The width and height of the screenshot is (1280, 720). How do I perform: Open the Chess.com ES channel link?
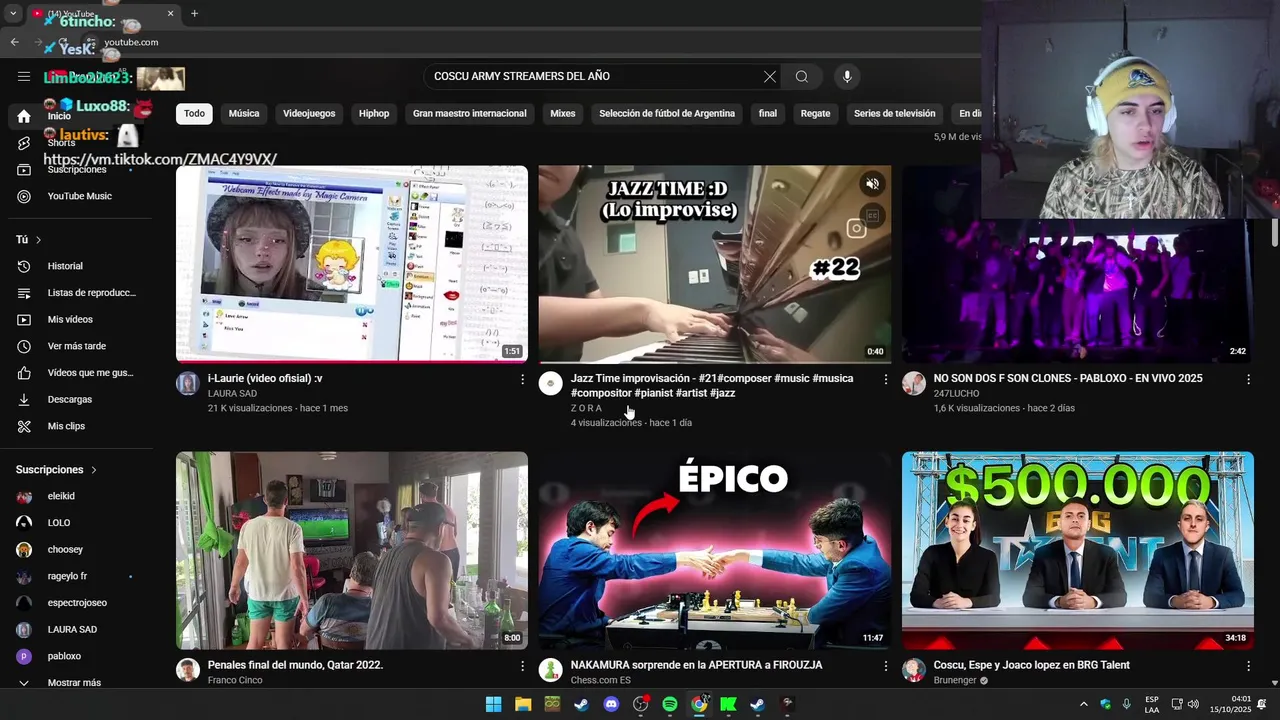point(601,680)
